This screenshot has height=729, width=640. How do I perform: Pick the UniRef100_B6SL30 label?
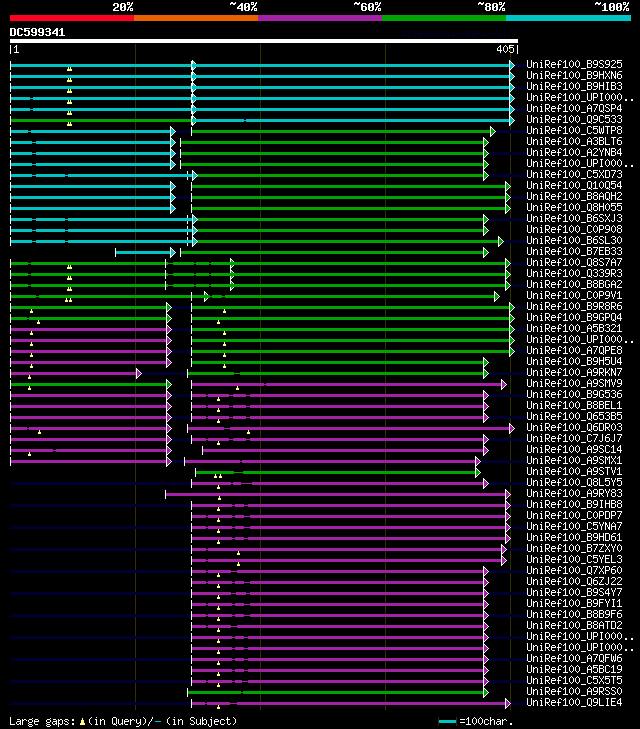point(574,240)
